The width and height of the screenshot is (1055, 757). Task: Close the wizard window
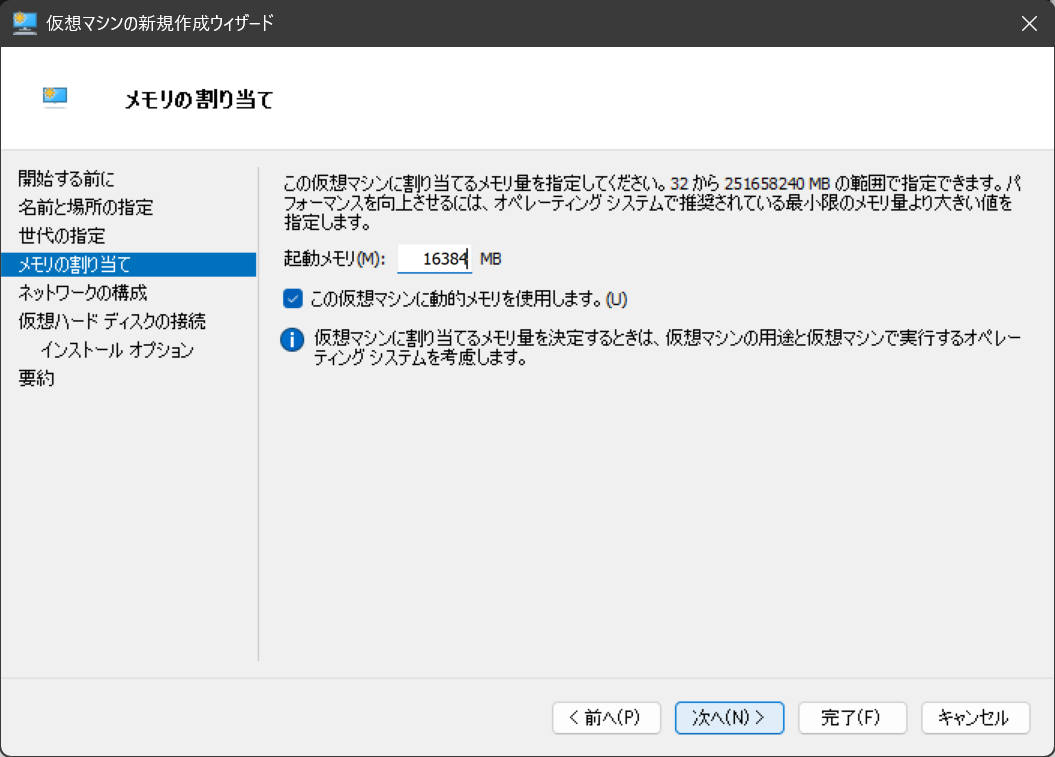tap(1029, 23)
